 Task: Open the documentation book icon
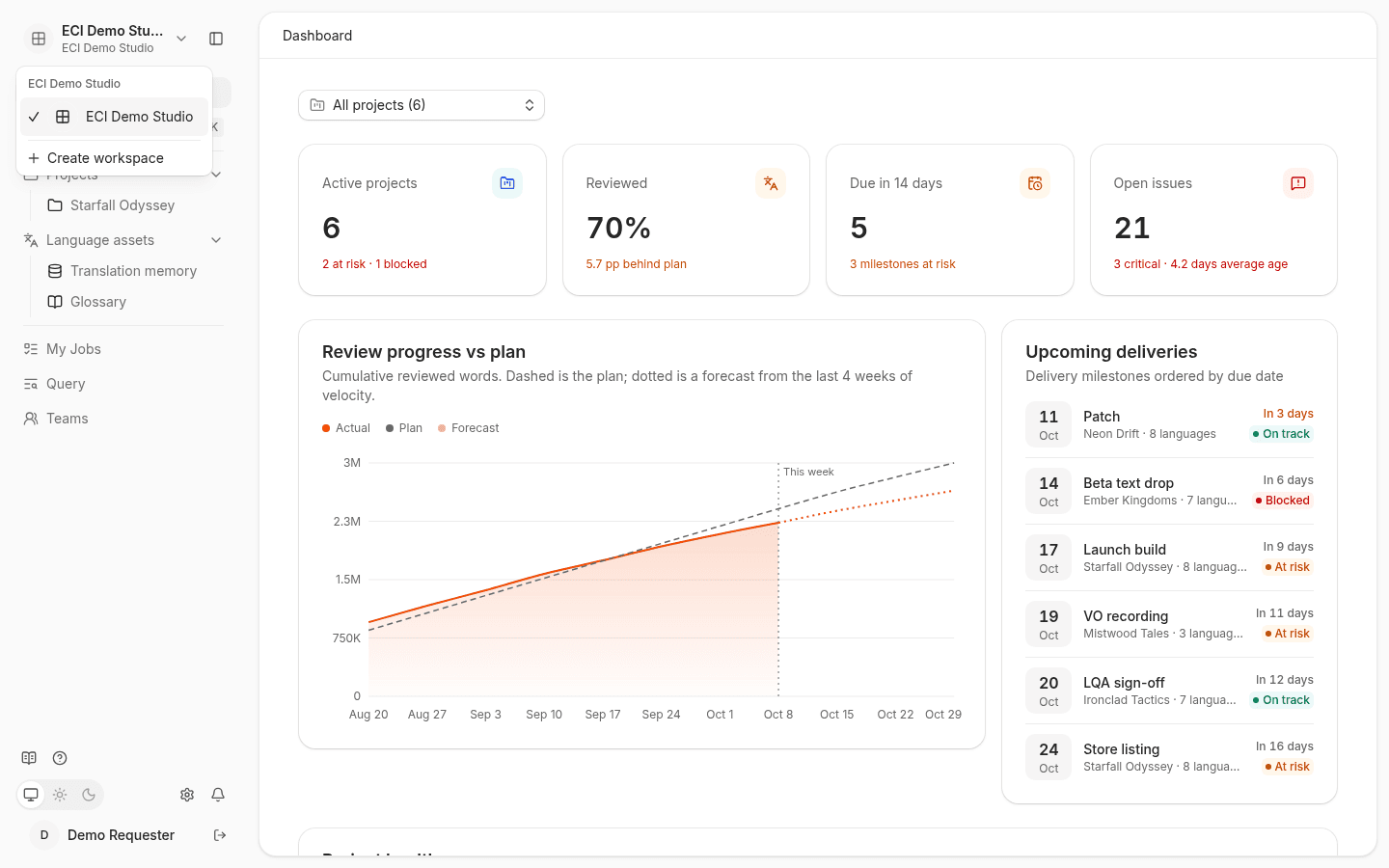tap(29, 758)
